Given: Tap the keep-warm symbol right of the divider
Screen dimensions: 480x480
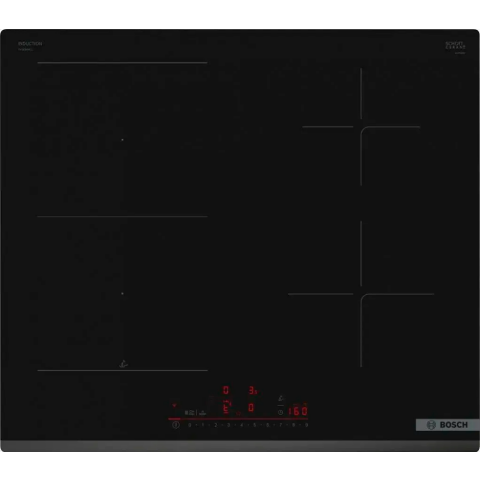Looking at the screenshot, I should click(203, 413).
